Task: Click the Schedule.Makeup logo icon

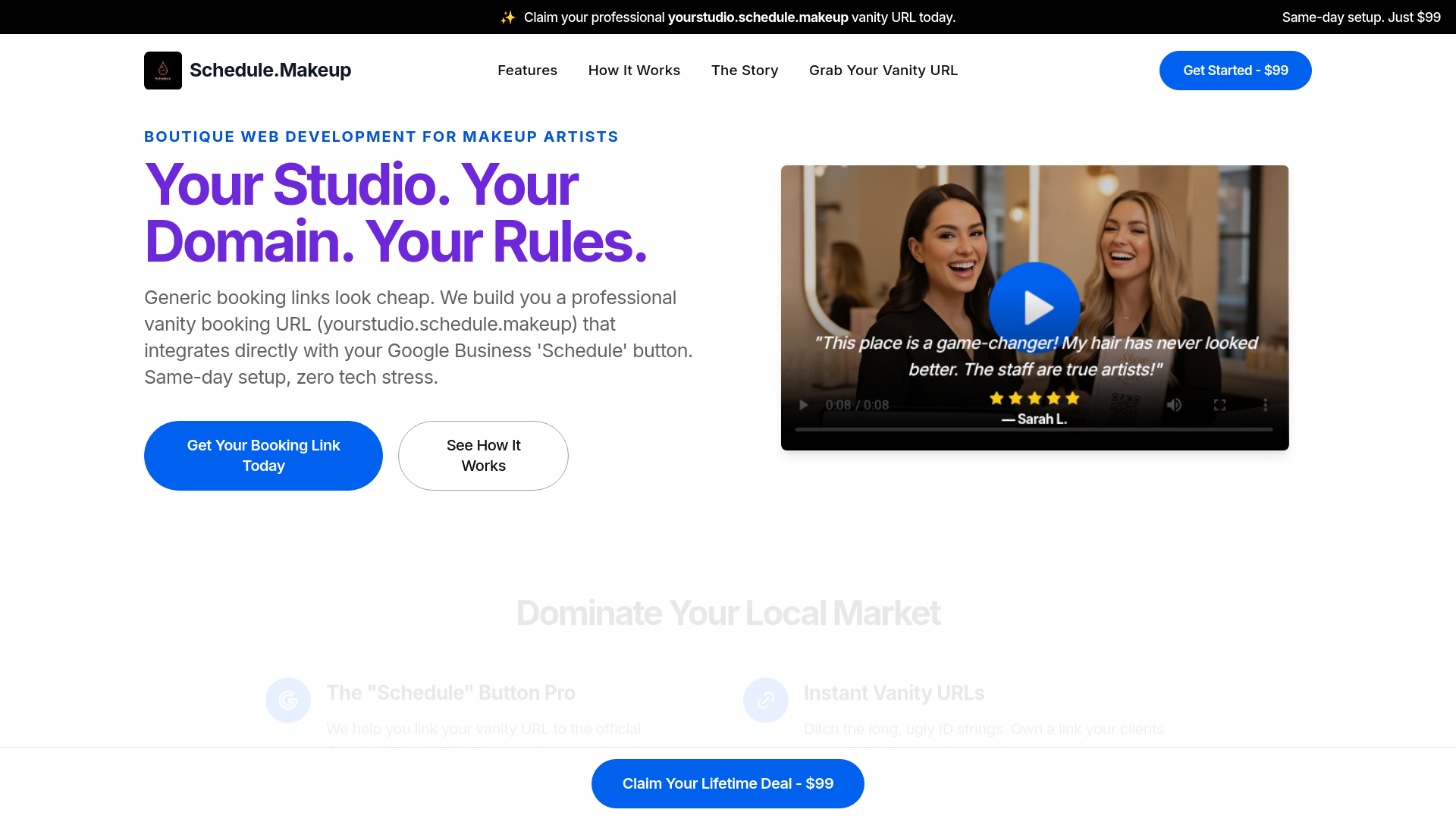Action: [x=163, y=71]
